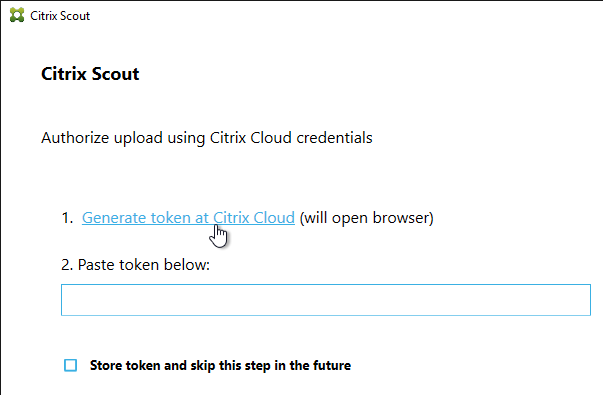Image resolution: width=603 pixels, height=395 pixels.
Task: Click the word credentials in authorize text
Action: pyautogui.click(x=334, y=138)
